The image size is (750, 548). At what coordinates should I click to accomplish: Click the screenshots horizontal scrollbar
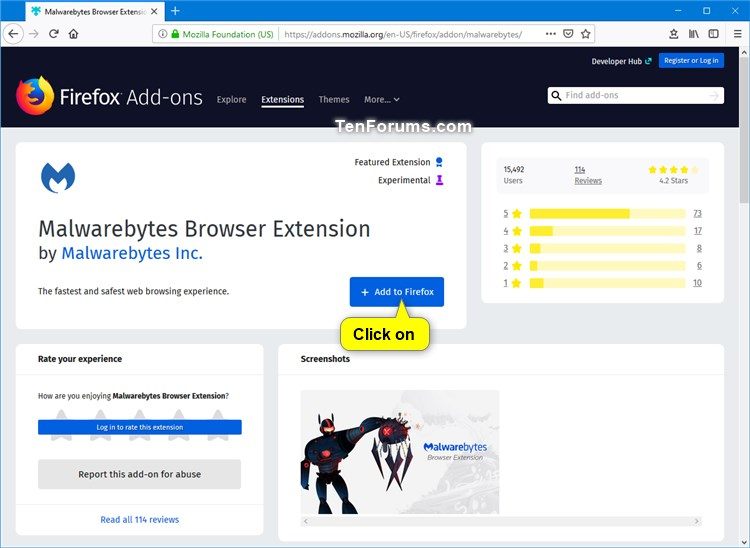point(501,521)
